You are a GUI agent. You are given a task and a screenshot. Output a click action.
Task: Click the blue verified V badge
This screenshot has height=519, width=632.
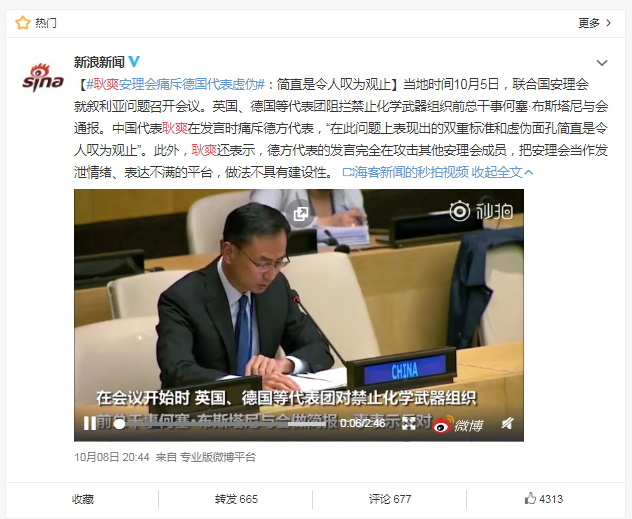tap(134, 62)
